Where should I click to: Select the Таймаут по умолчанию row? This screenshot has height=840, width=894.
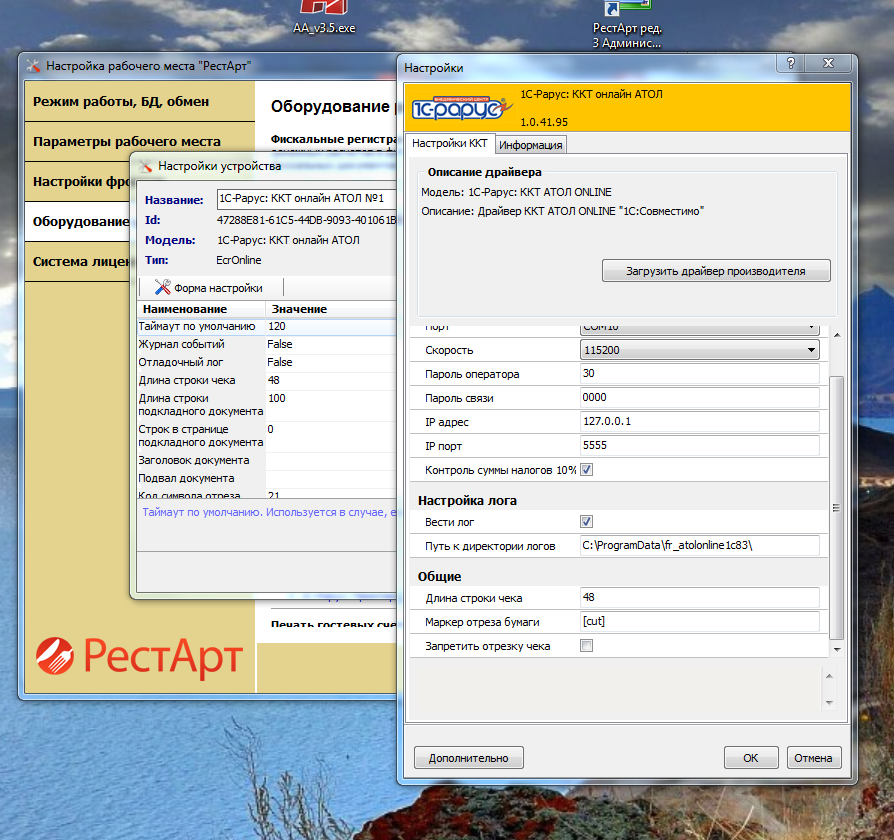[267, 326]
